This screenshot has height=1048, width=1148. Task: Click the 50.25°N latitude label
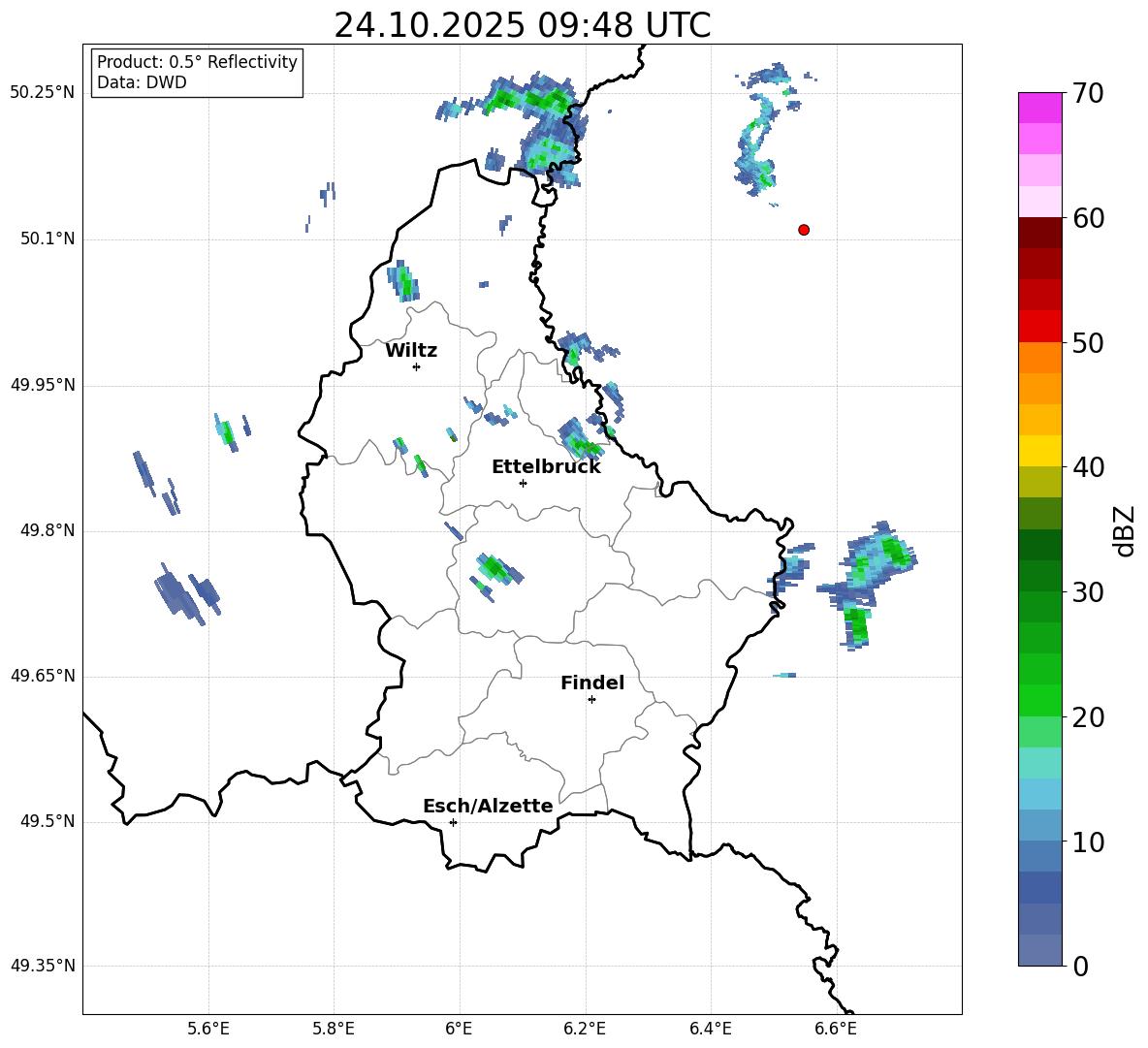[43, 94]
